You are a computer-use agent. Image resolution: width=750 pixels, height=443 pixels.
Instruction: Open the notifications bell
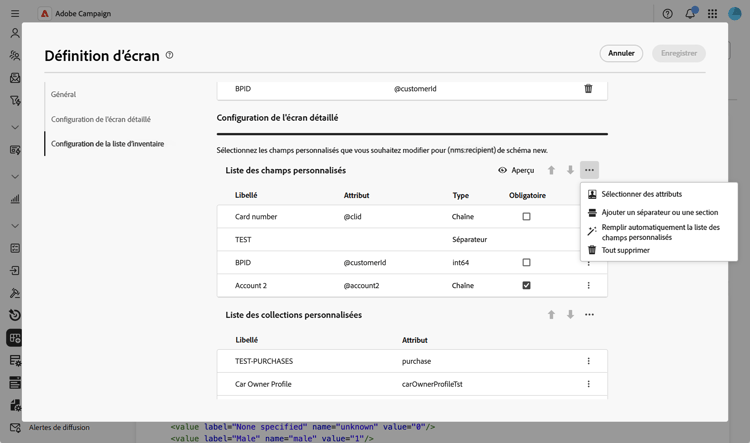pos(690,13)
